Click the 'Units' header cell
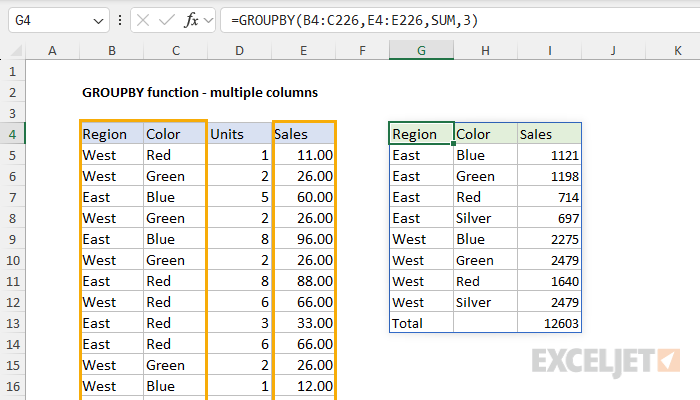 tap(240, 134)
